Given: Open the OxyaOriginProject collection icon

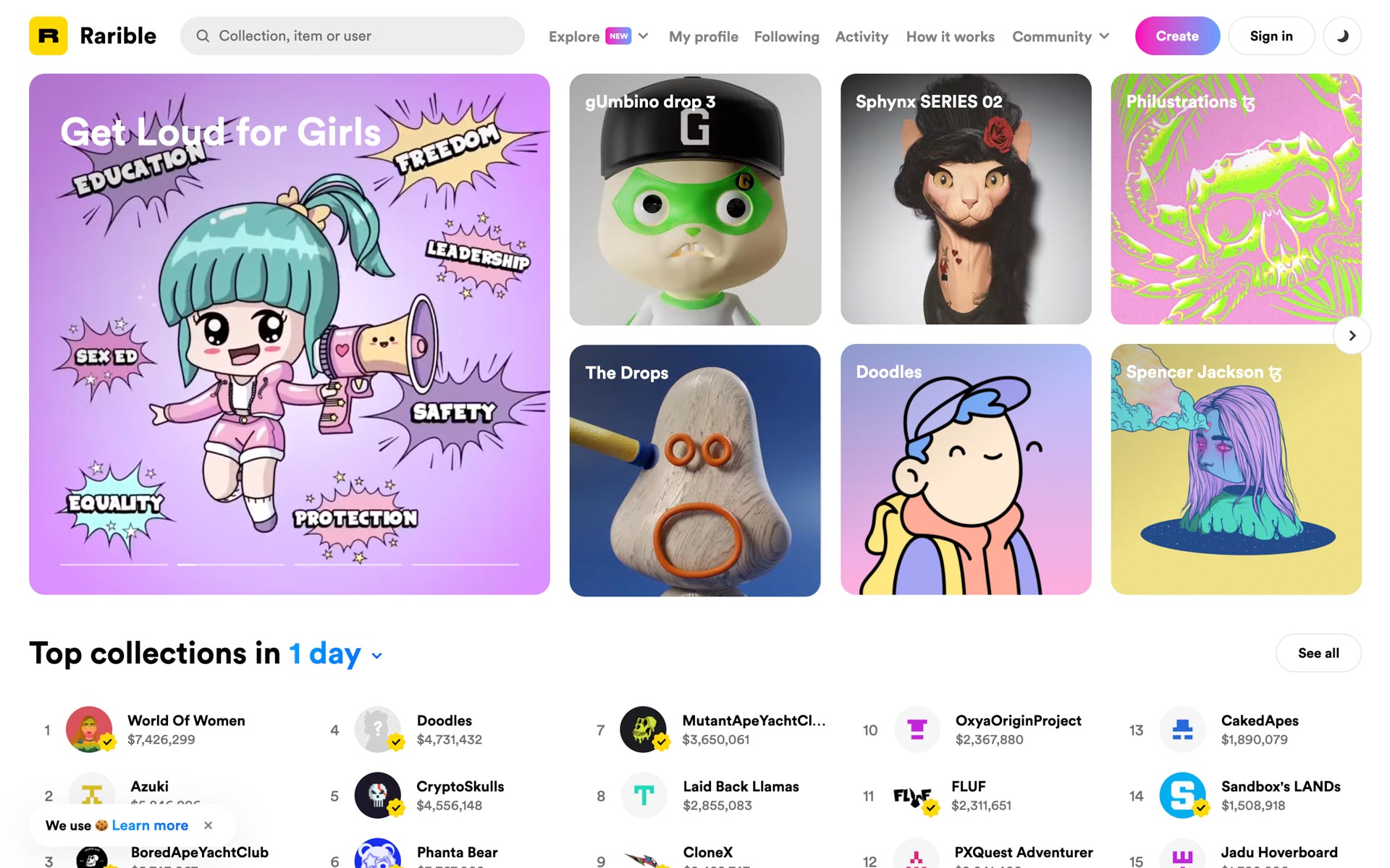Looking at the screenshot, I should [x=917, y=729].
